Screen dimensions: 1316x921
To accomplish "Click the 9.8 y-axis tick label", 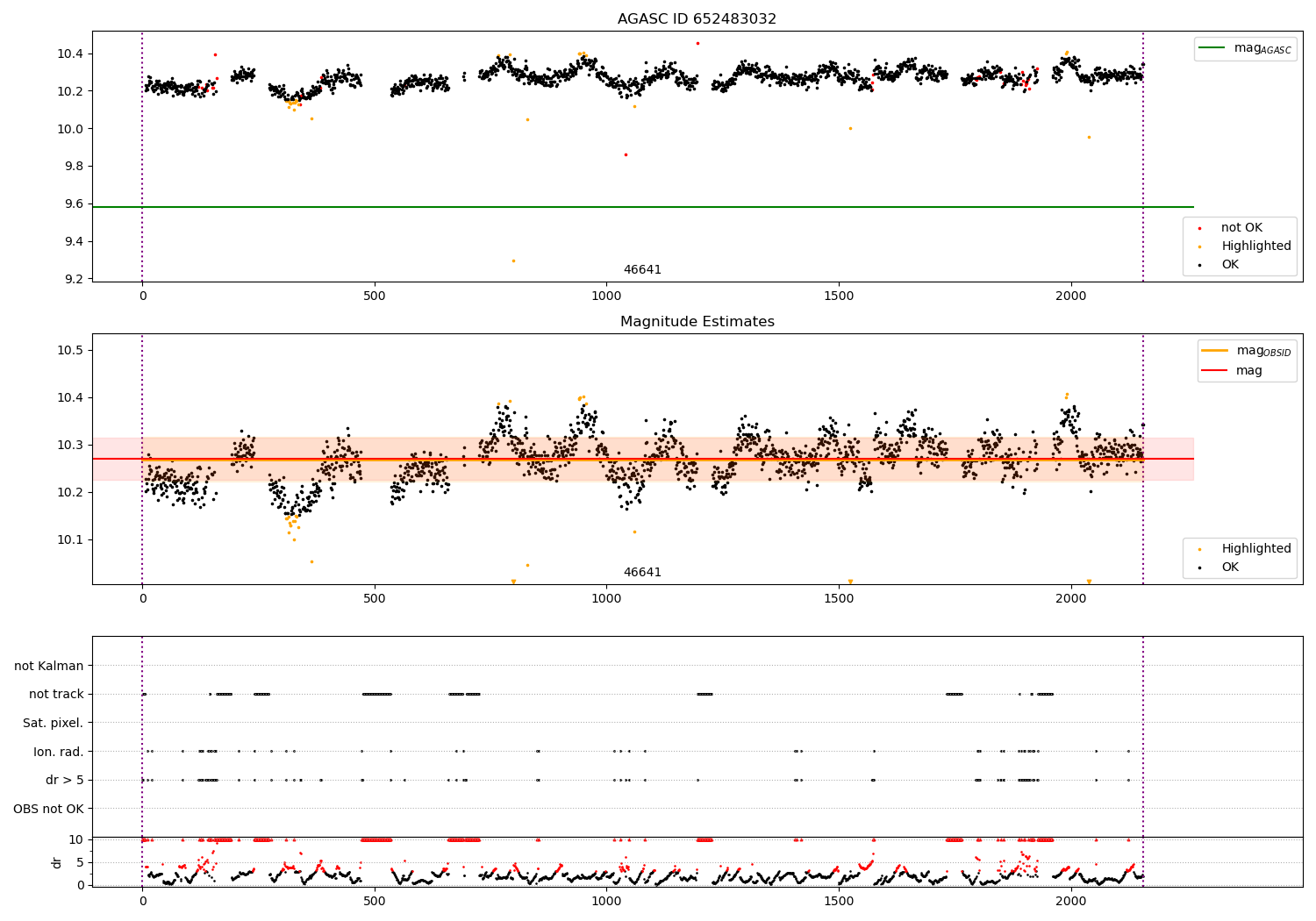I will pyautogui.click(x=72, y=167).
